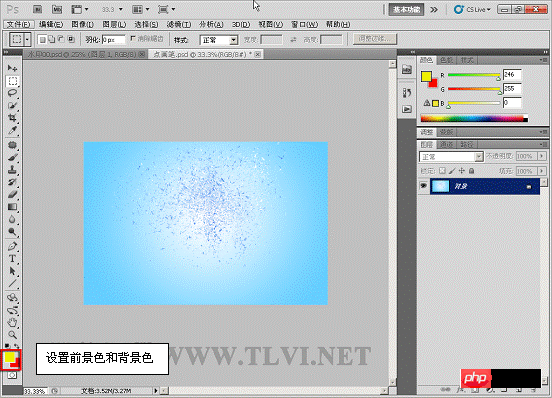Select the Eyedropper tool
The width and height of the screenshot is (552, 398).
click(12, 130)
